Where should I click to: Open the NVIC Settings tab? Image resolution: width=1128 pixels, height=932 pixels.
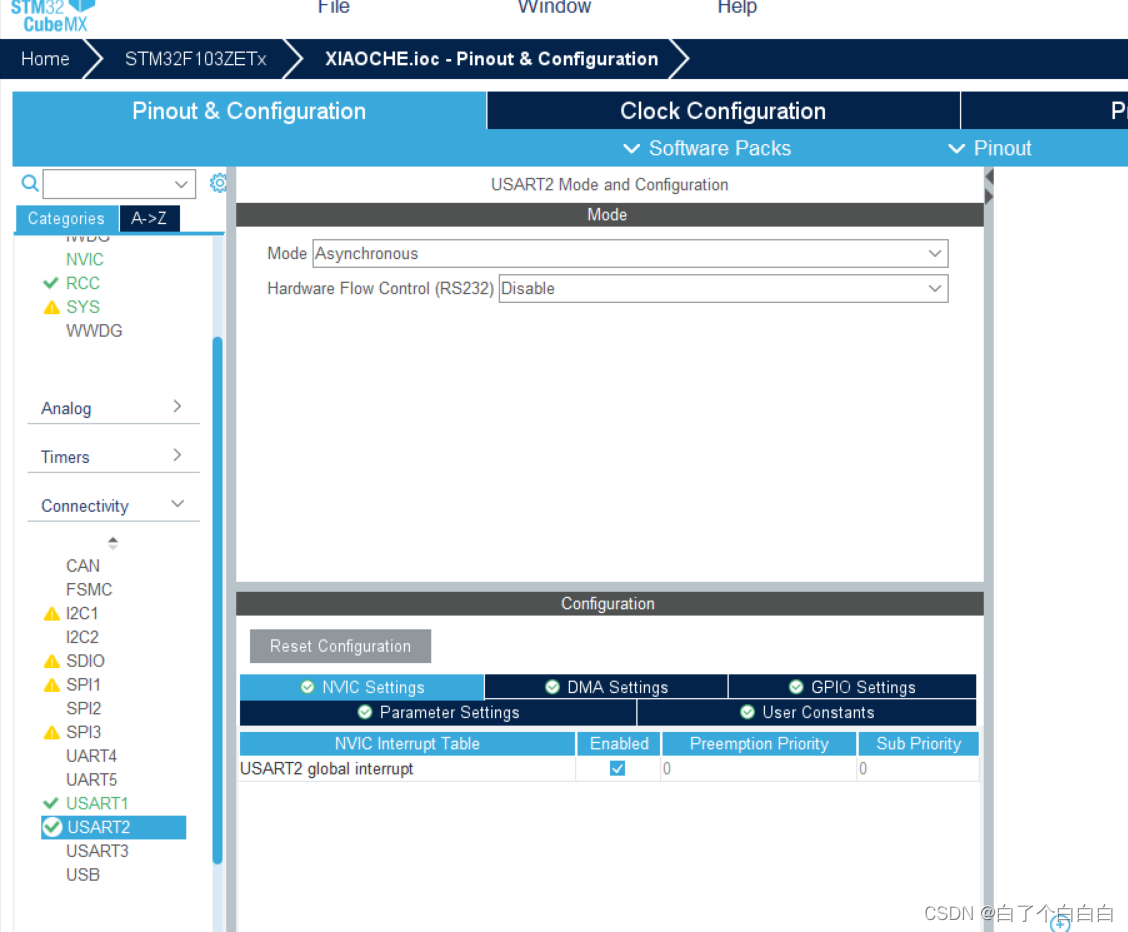(362, 687)
